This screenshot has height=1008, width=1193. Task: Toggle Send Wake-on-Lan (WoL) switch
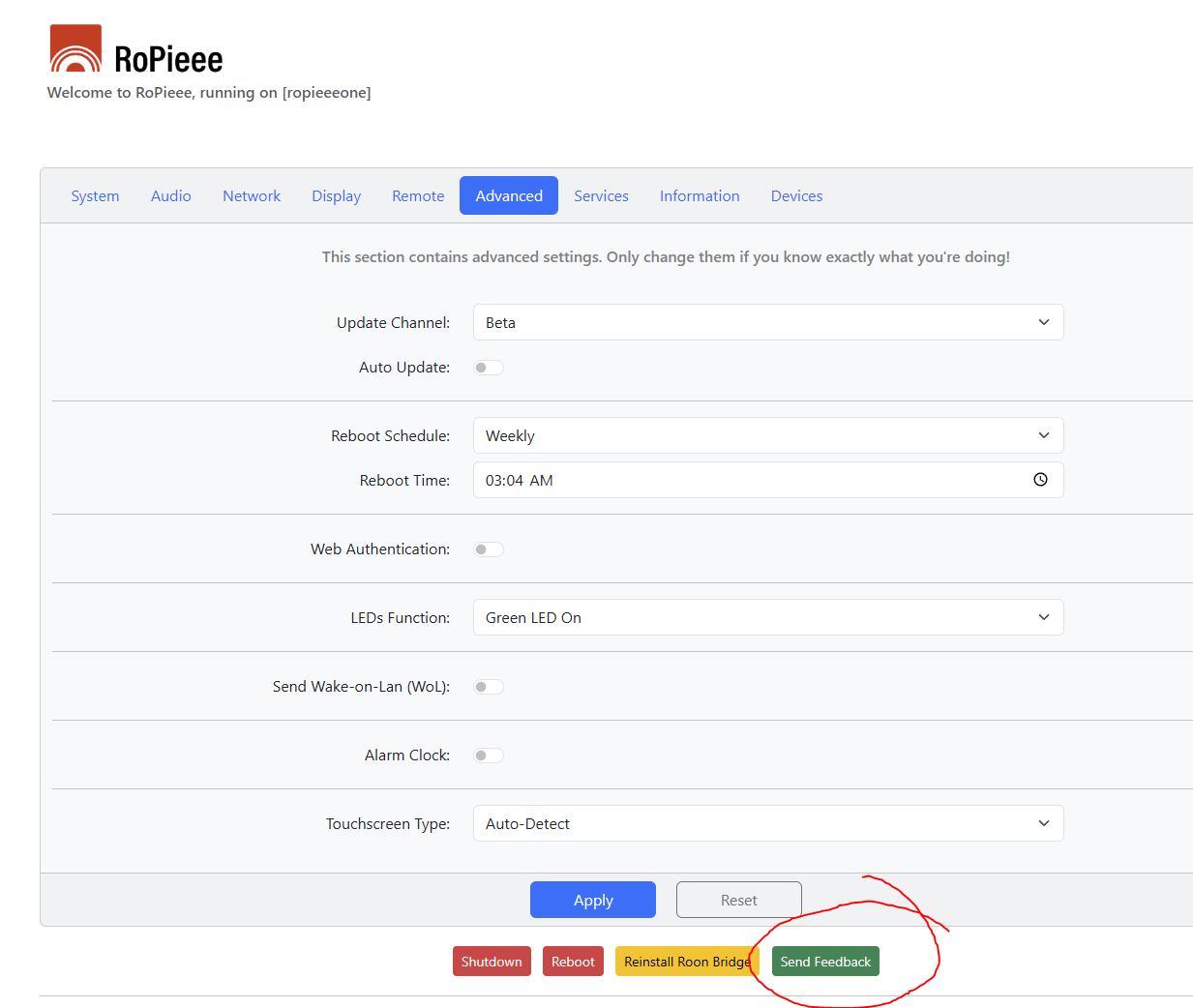tap(489, 687)
